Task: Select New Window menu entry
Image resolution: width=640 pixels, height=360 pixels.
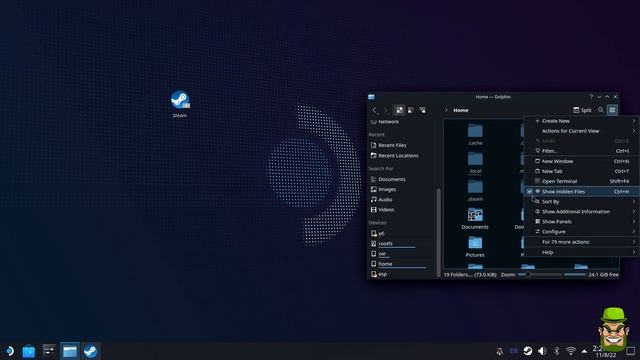Action: coord(582,161)
